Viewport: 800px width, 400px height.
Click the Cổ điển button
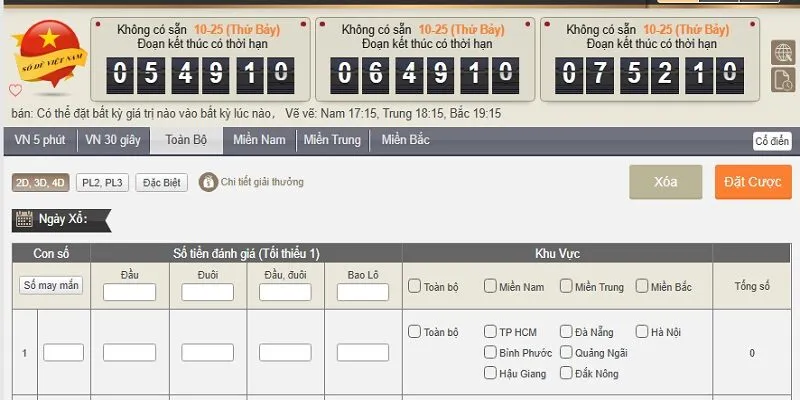[772, 141]
